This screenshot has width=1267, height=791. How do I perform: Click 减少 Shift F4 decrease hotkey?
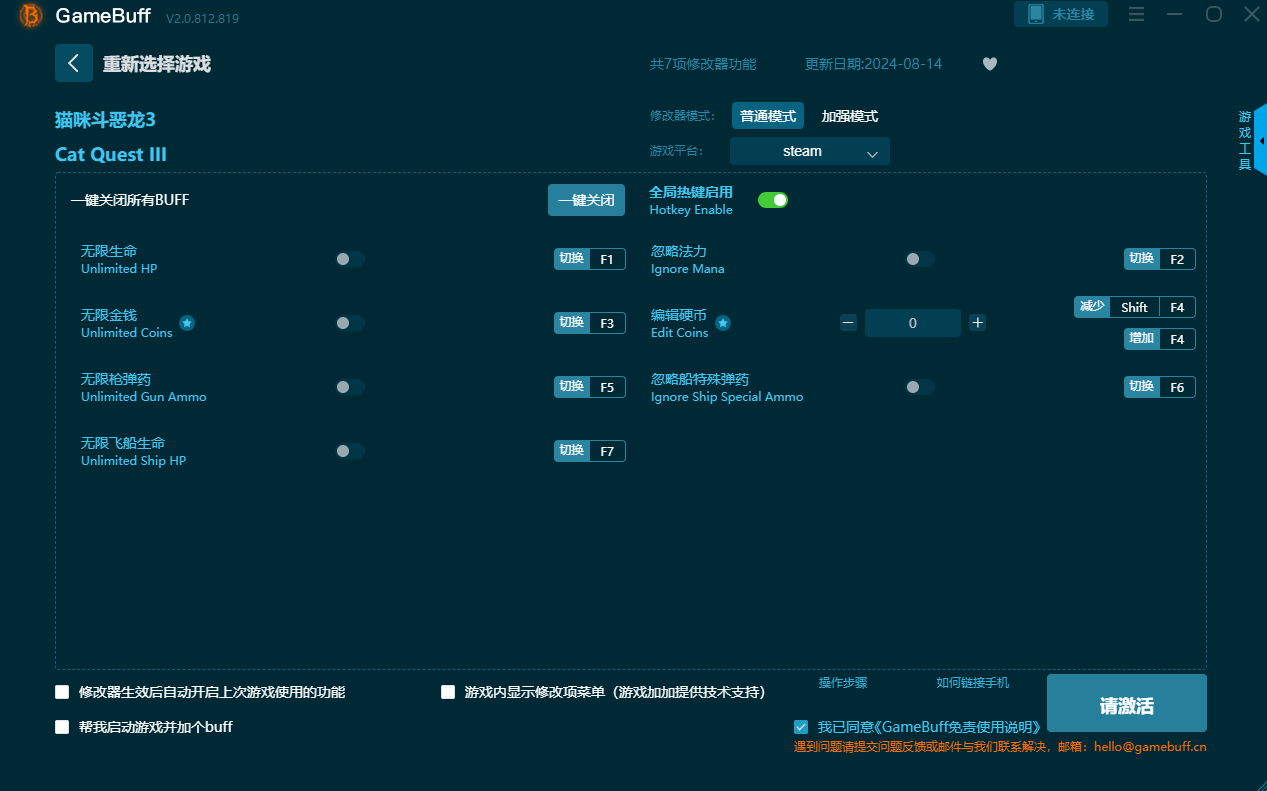[1135, 307]
